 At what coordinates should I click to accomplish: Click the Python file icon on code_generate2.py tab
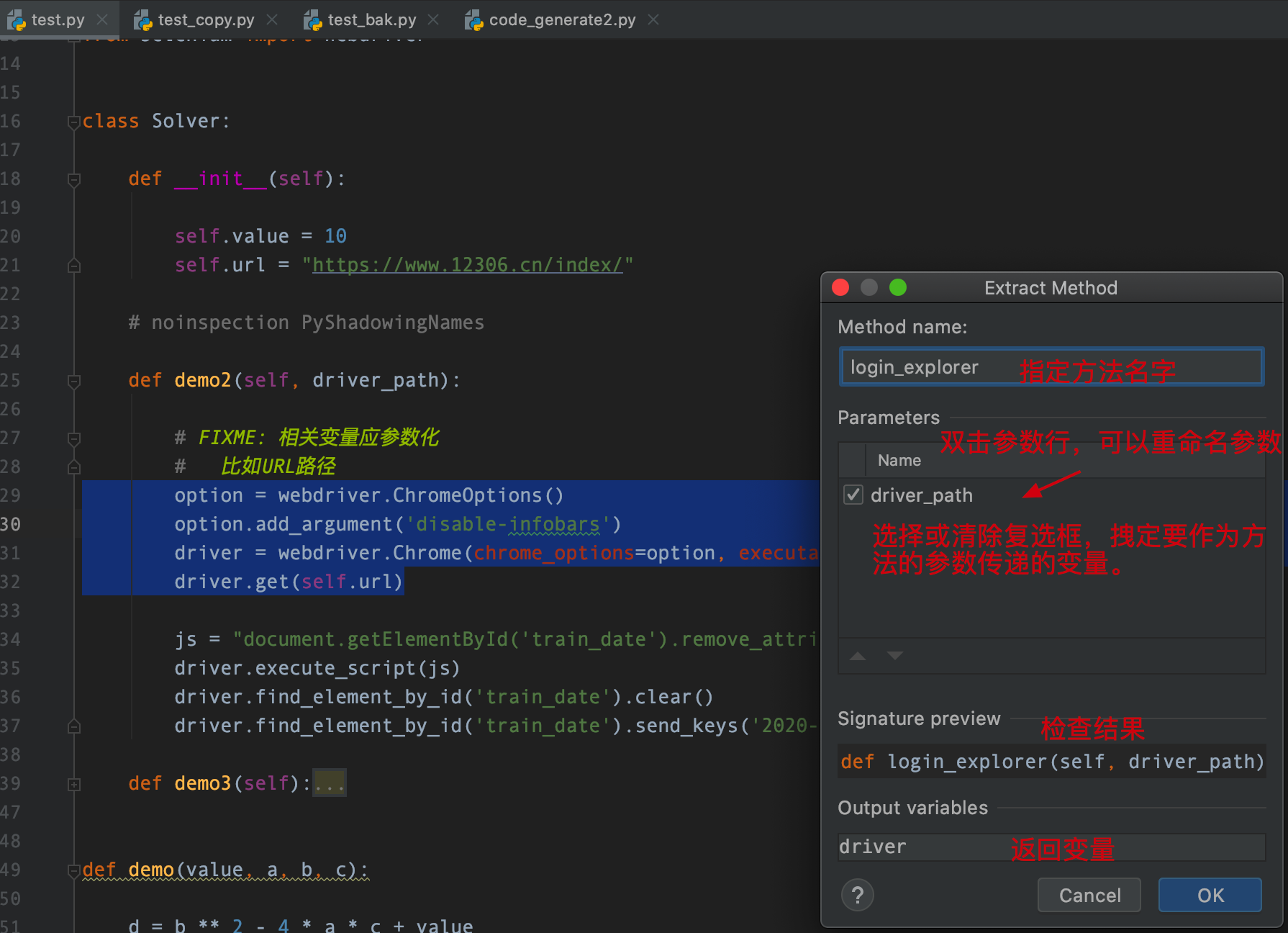coord(474,20)
